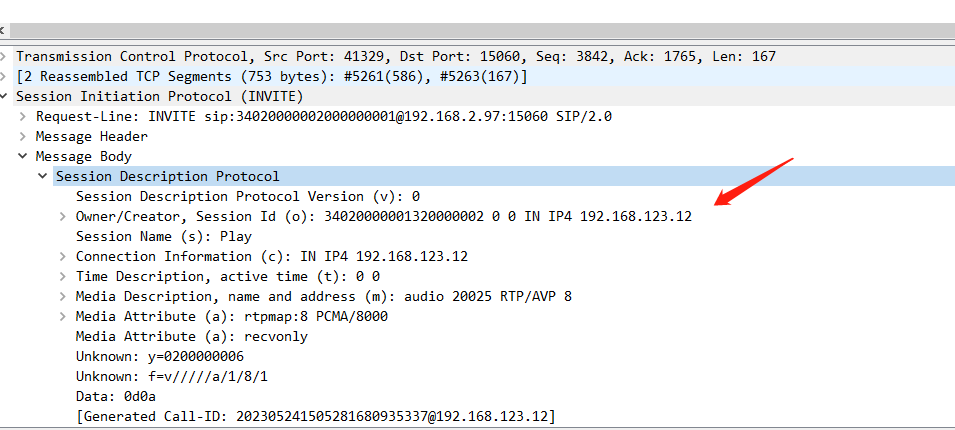Select the Media Attribute recvonly line

[x=191, y=337]
